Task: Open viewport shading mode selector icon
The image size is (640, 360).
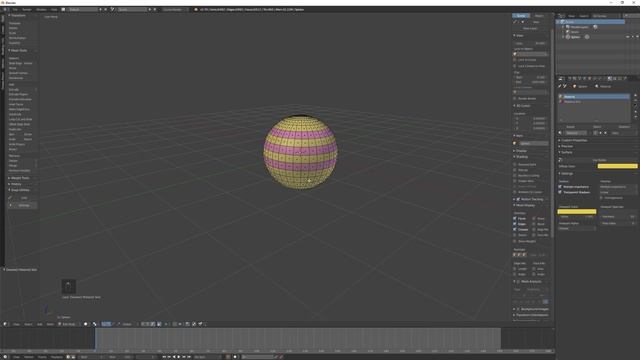Action: (86, 324)
